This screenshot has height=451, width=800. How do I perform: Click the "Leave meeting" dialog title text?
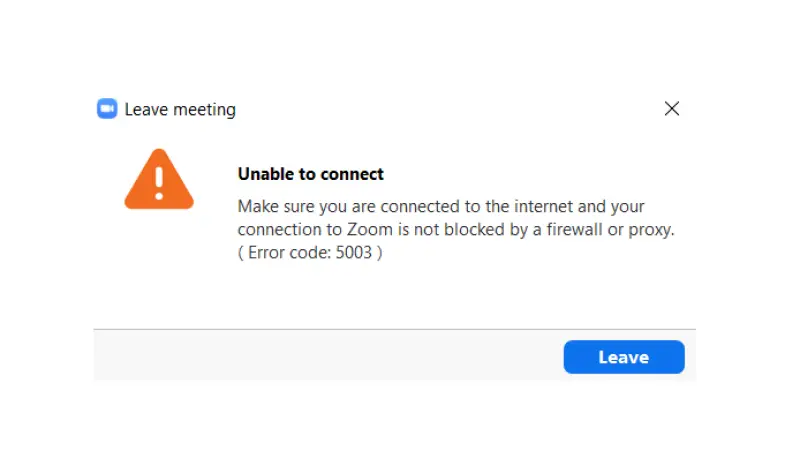pos(180,110)
